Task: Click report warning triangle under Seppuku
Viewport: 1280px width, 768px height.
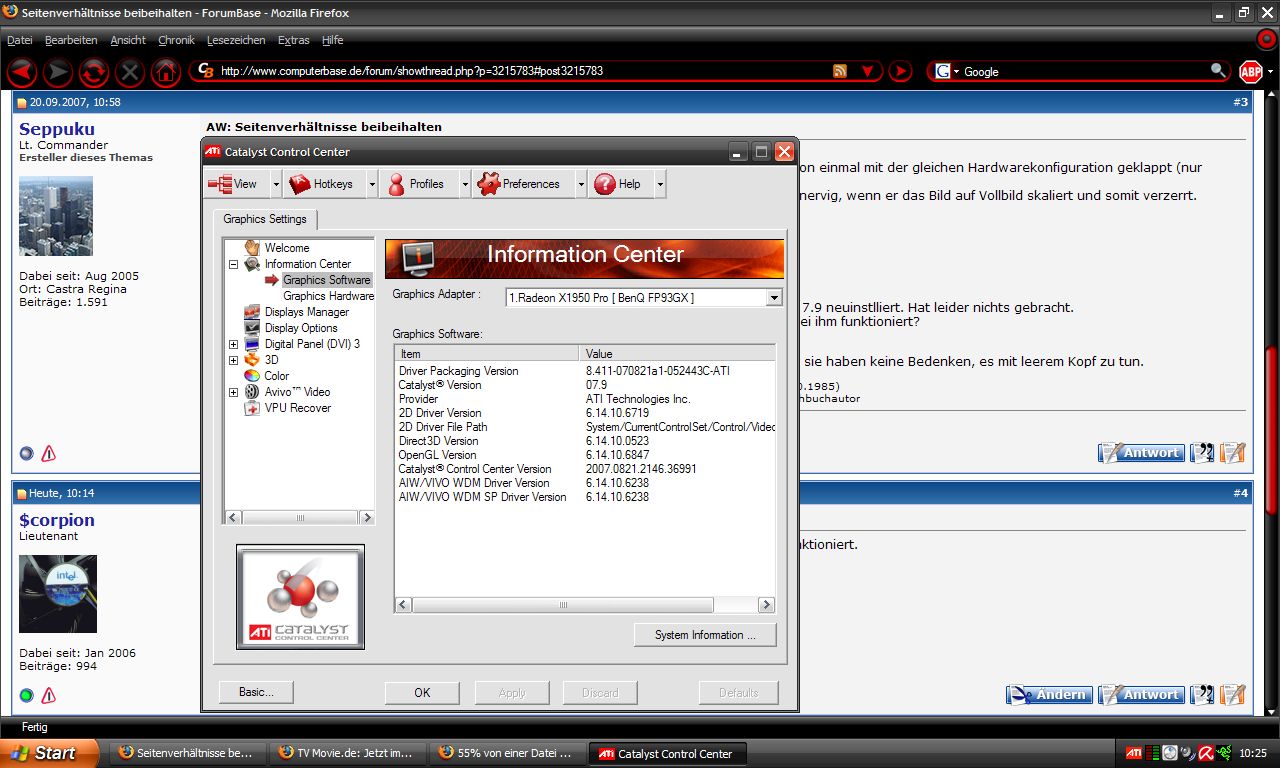Action: [48, 453]
